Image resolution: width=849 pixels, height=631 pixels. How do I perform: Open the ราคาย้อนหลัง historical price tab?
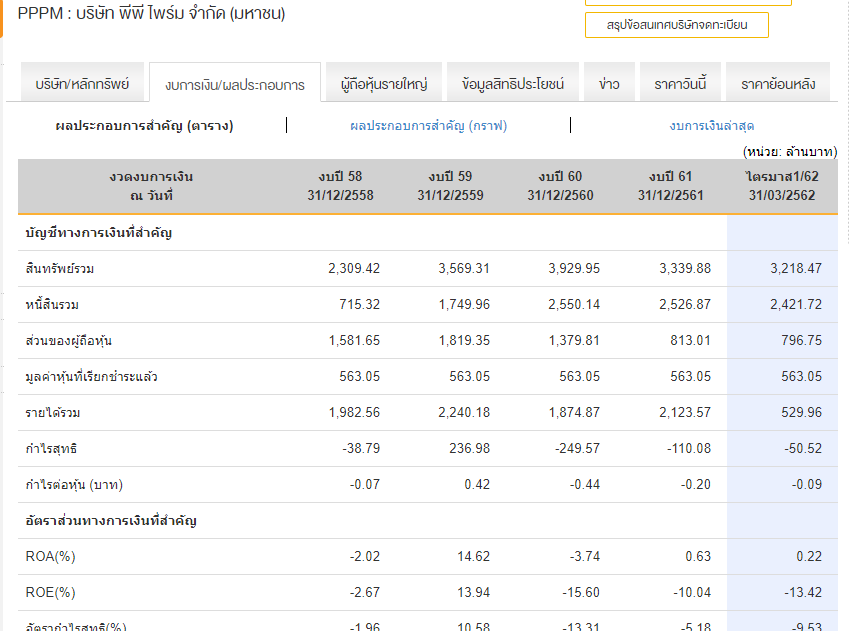pos(778,84)
